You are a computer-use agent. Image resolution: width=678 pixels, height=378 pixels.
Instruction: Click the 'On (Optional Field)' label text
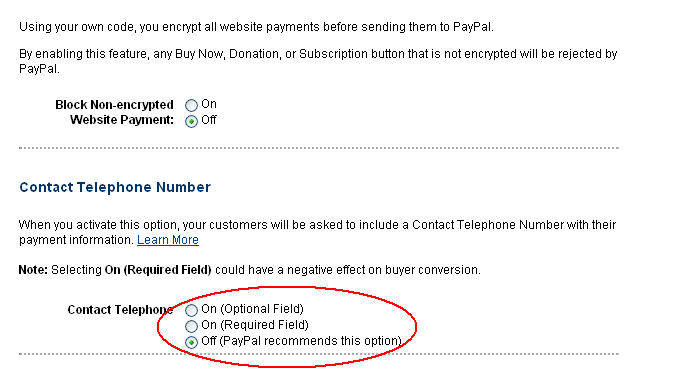[253, 309]
